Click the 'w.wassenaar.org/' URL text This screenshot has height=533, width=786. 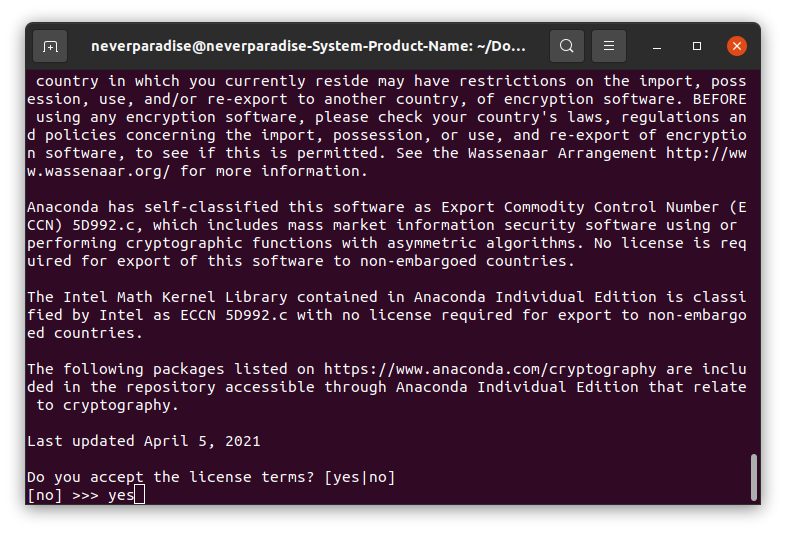point(99,171)
